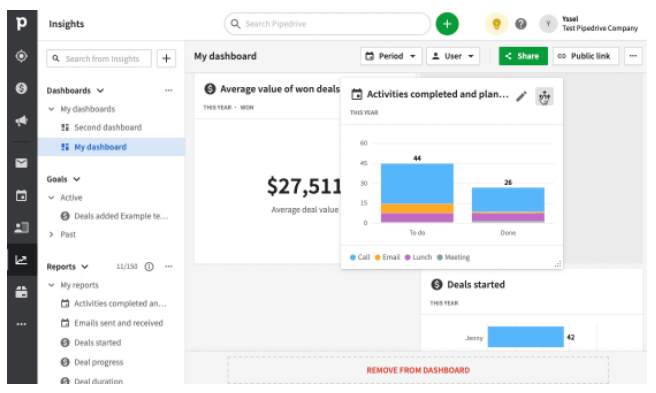Click the Deals started dollar icon

click(x=436, y=285)
